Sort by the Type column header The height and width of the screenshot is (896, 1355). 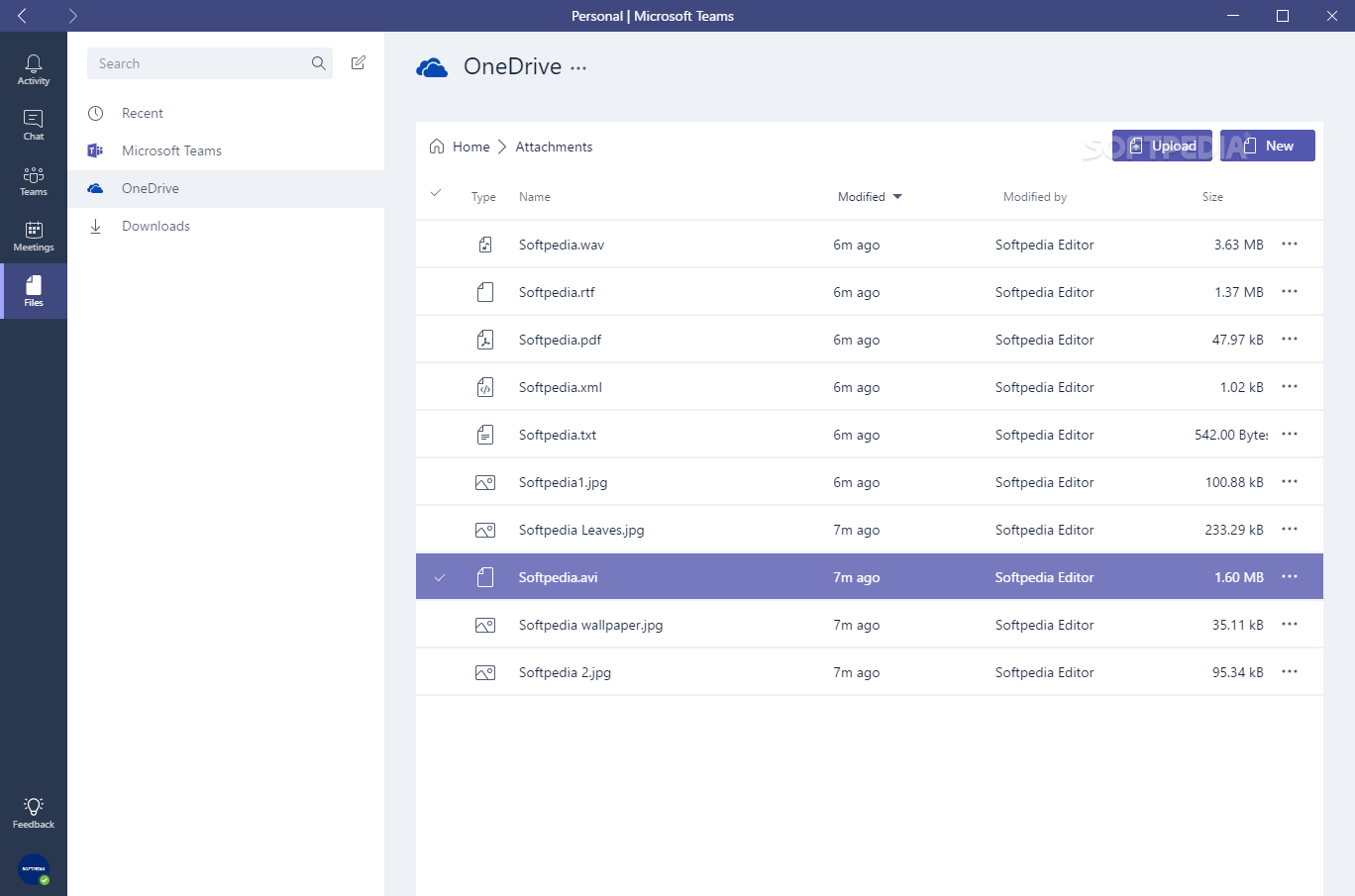pos(483,197)
